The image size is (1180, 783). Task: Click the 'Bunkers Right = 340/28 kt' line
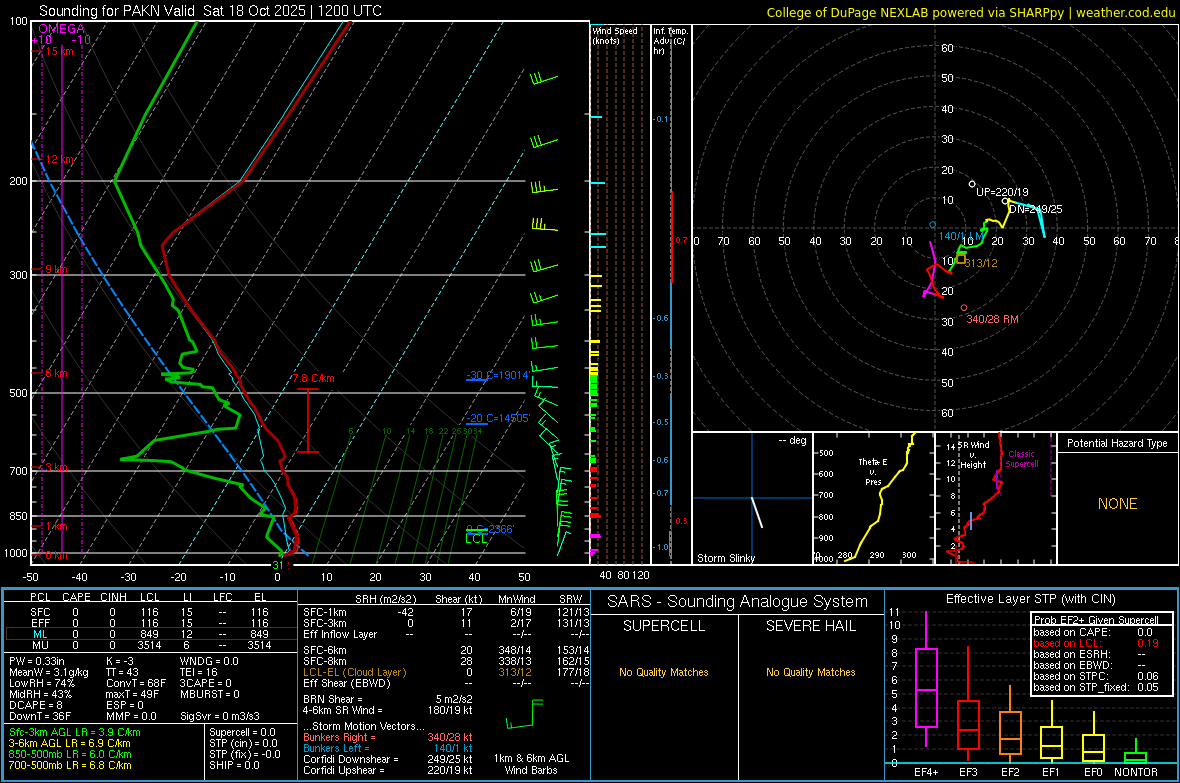click(388, 737)
